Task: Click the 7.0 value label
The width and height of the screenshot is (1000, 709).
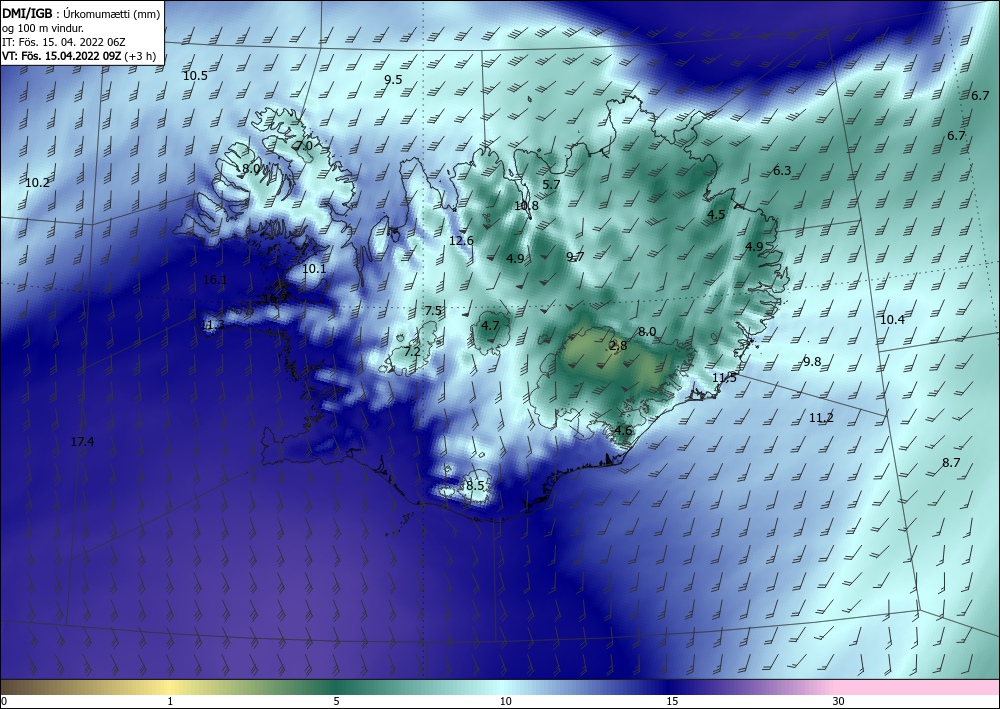Action: [x=304, y=145]
